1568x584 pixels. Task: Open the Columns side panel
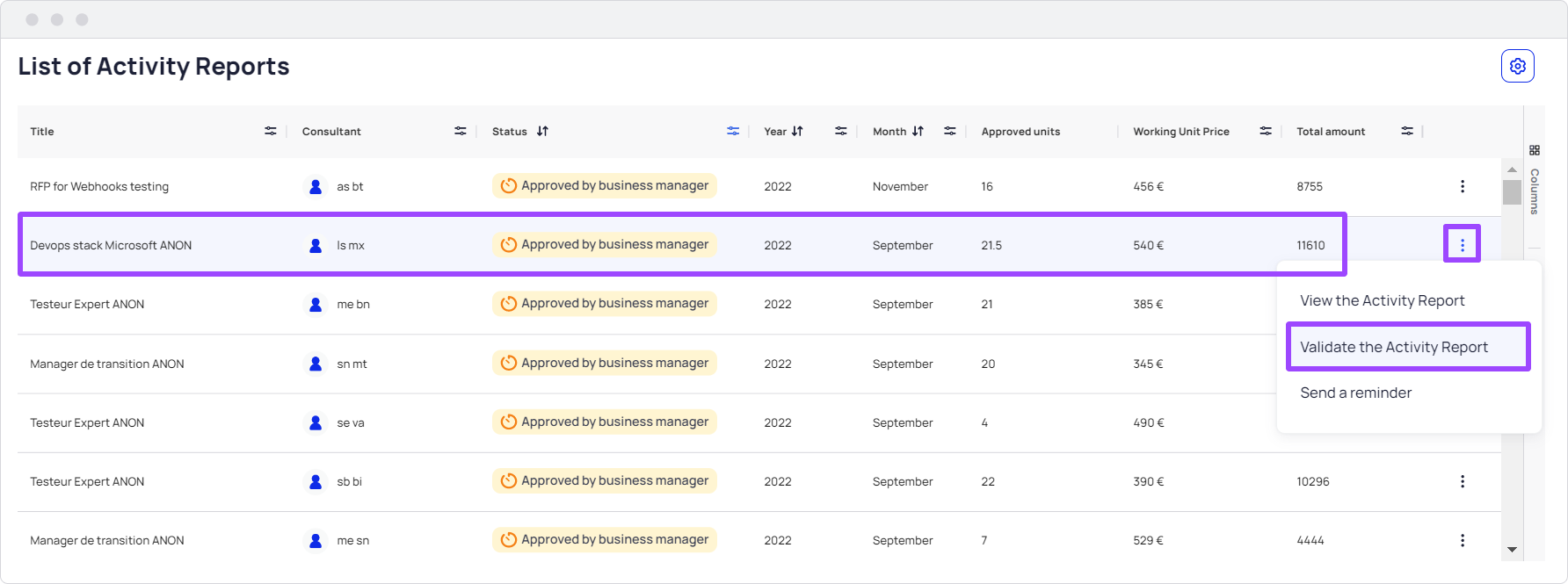(x=1535, y=180)
